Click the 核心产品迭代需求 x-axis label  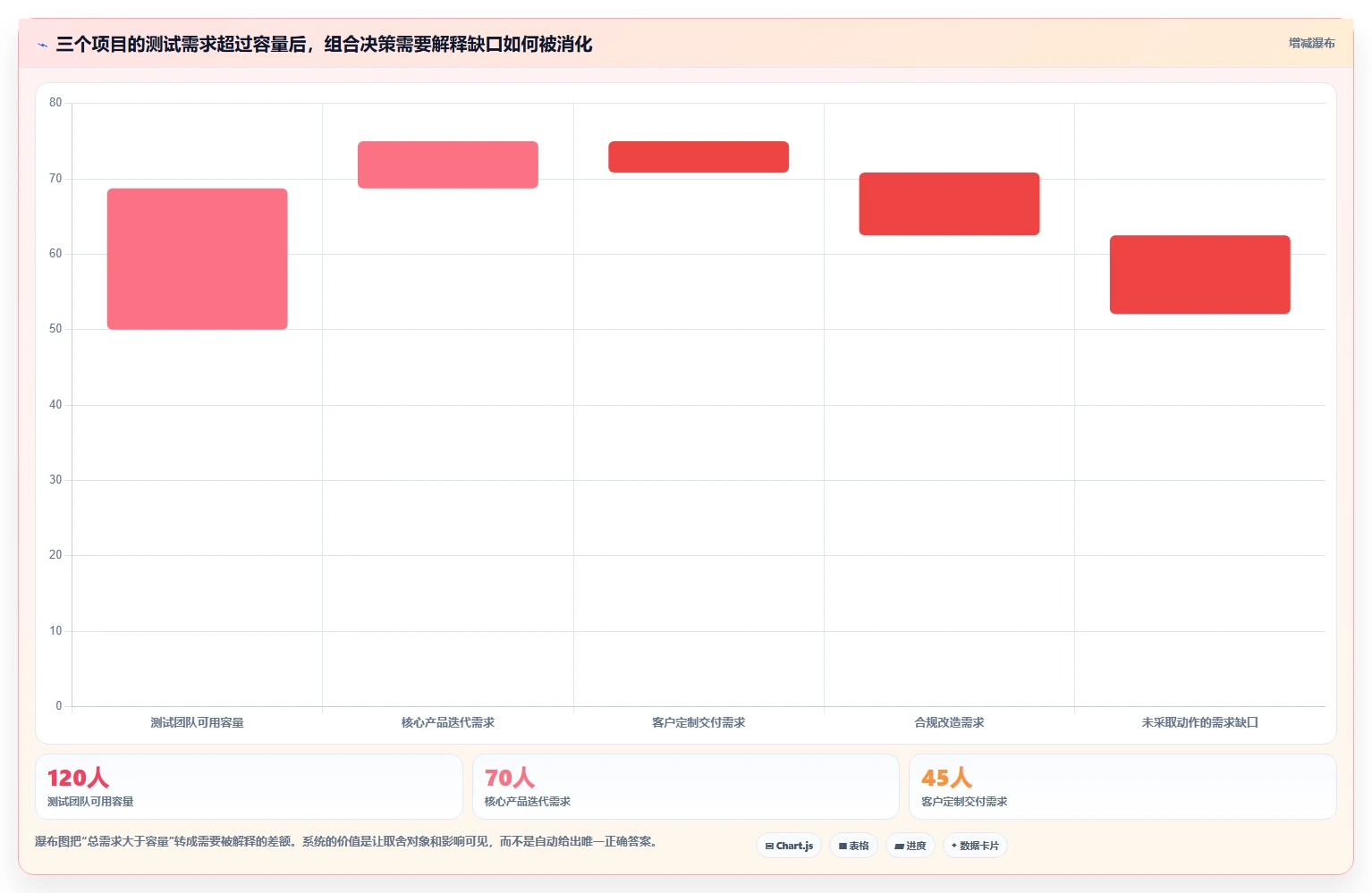448,722
